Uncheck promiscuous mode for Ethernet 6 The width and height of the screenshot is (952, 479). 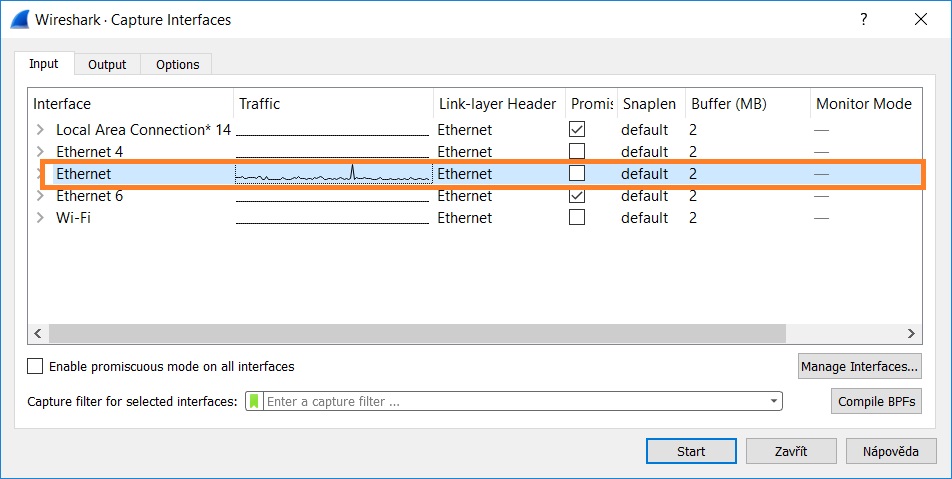pos(577,196)
